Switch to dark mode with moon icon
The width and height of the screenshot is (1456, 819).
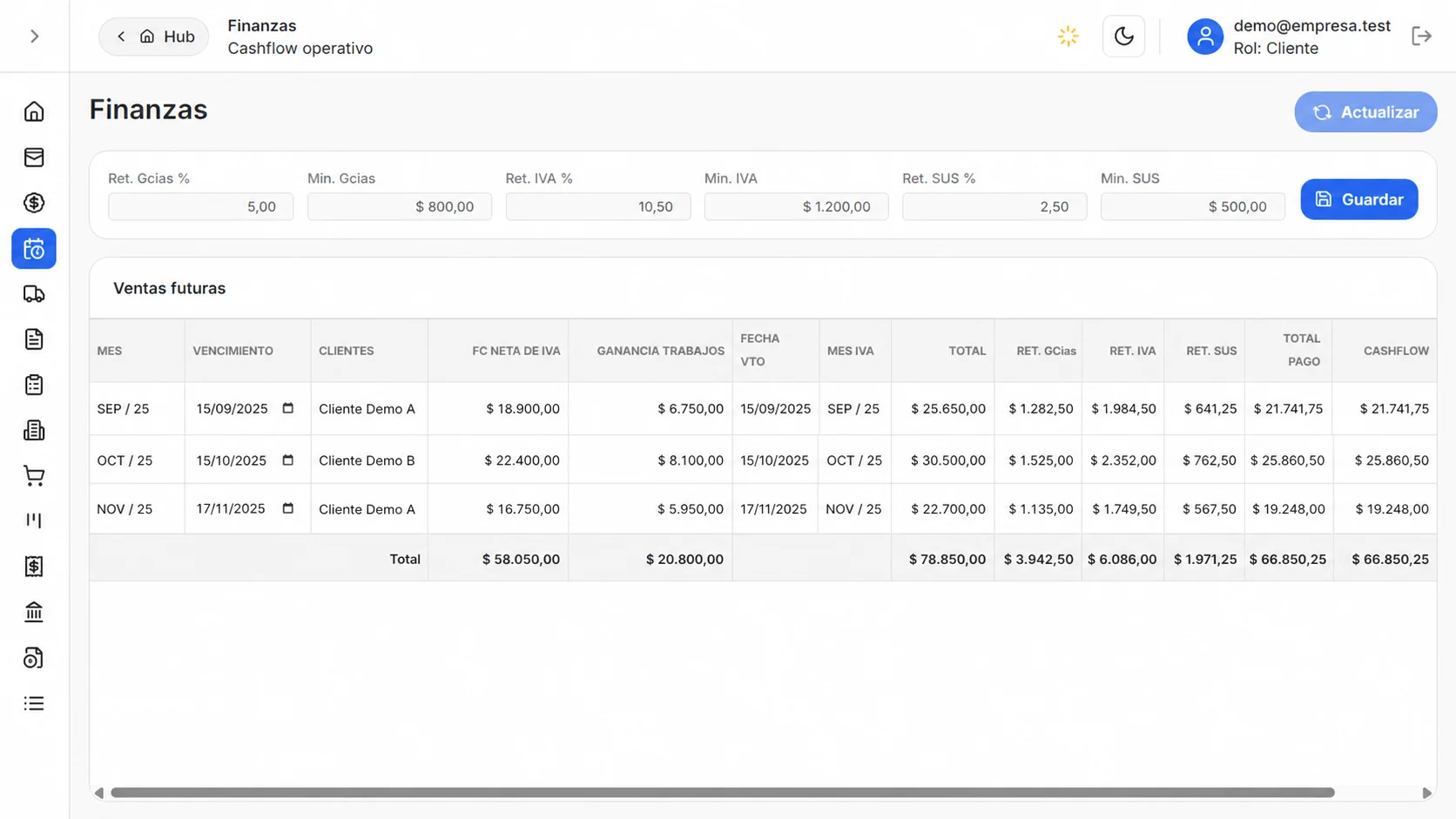pos(1123,36)
